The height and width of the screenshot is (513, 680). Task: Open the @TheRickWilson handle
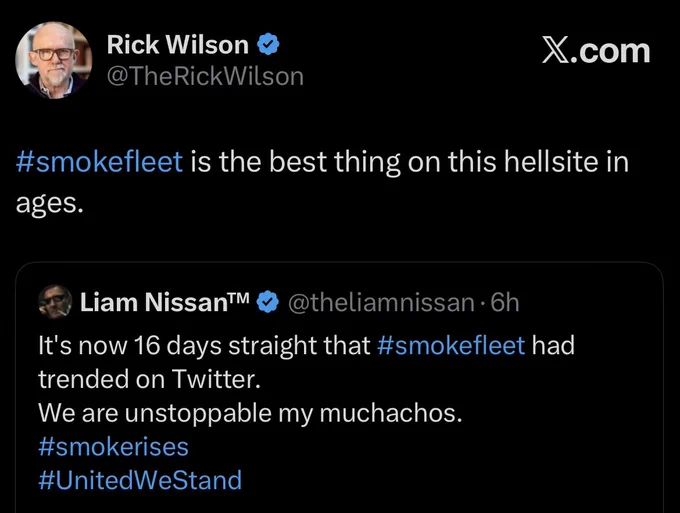tap(205, 77)
